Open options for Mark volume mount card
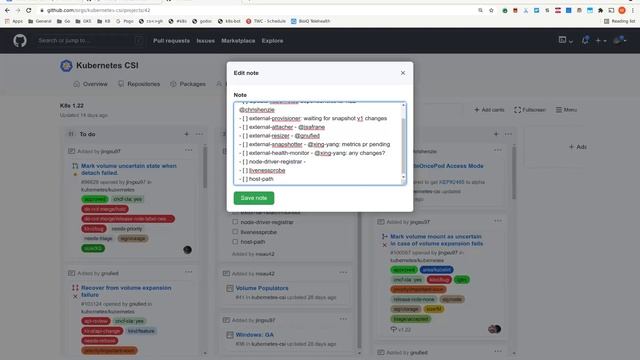Viewport: 640px width, 360px height. click(498, 221)
